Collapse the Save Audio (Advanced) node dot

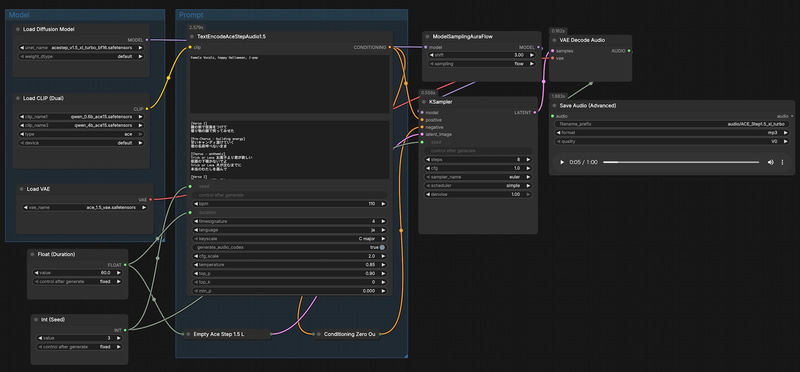(555, 106)
